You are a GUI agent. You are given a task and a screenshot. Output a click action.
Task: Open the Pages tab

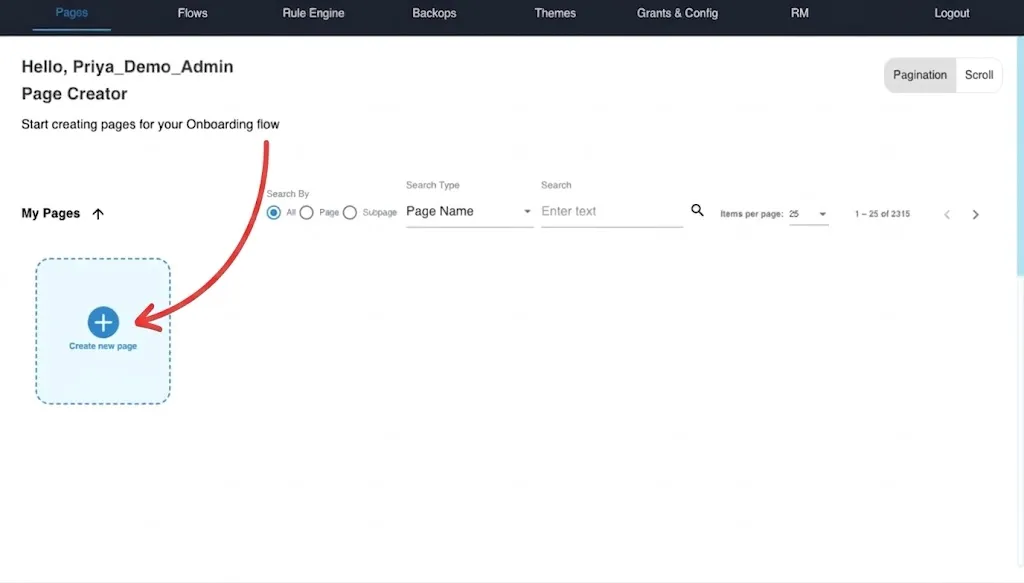click(72, 13)
